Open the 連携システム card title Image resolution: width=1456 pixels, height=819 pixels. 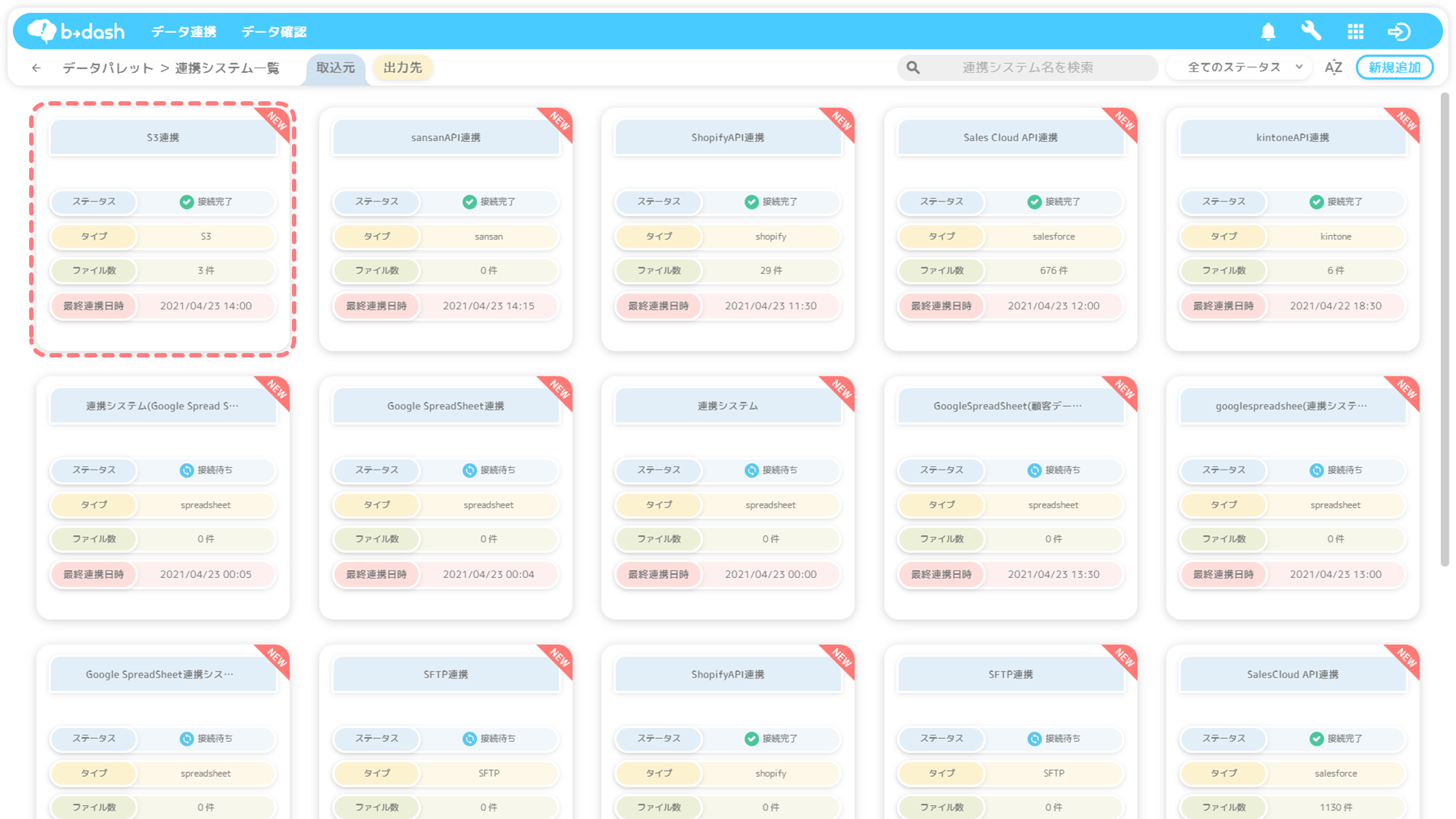pyautogui.click(x=728, y=406)
